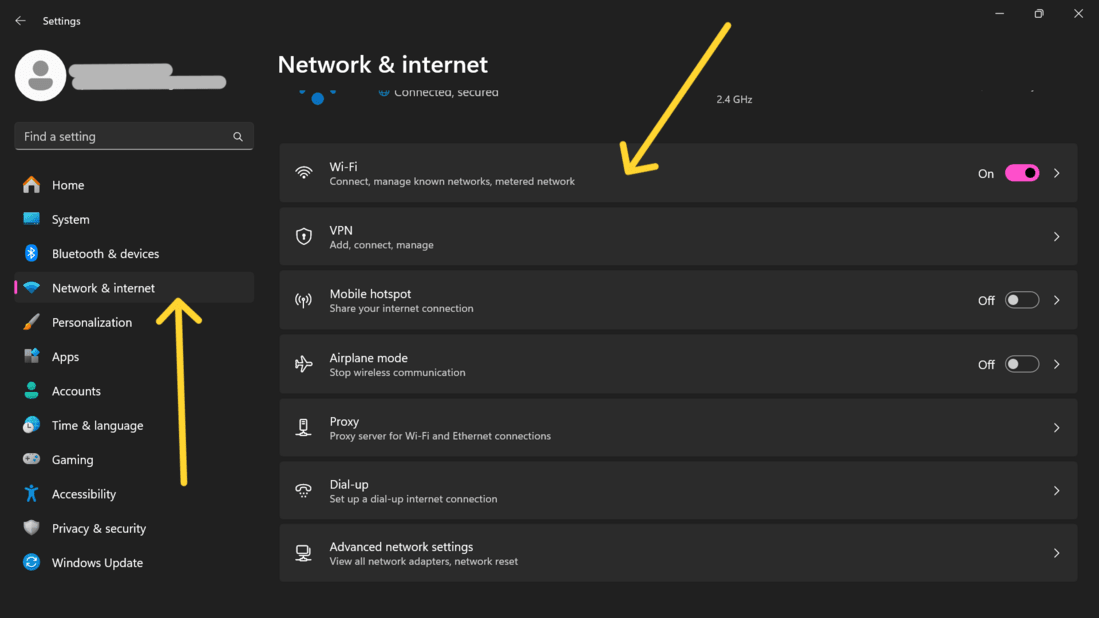Click the Find a setting search box
This screenshot has height=618, width=1099.
[x=124, y=137]
